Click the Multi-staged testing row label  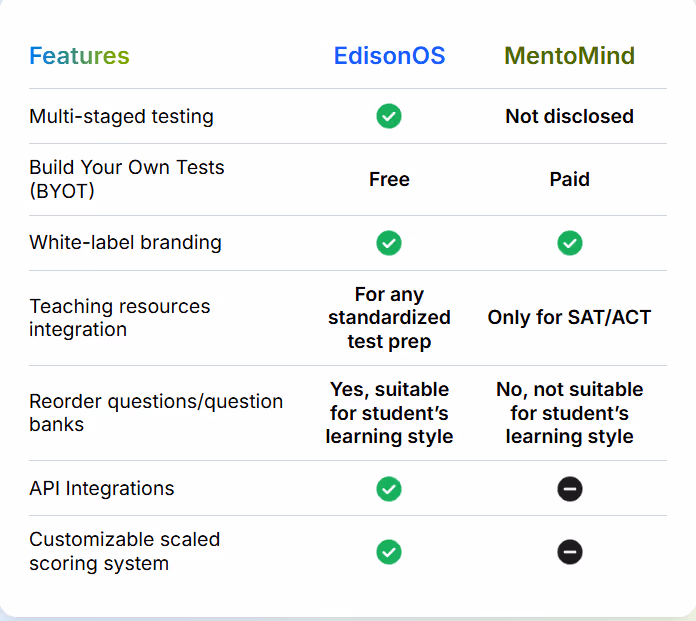(x=121, y=117)
